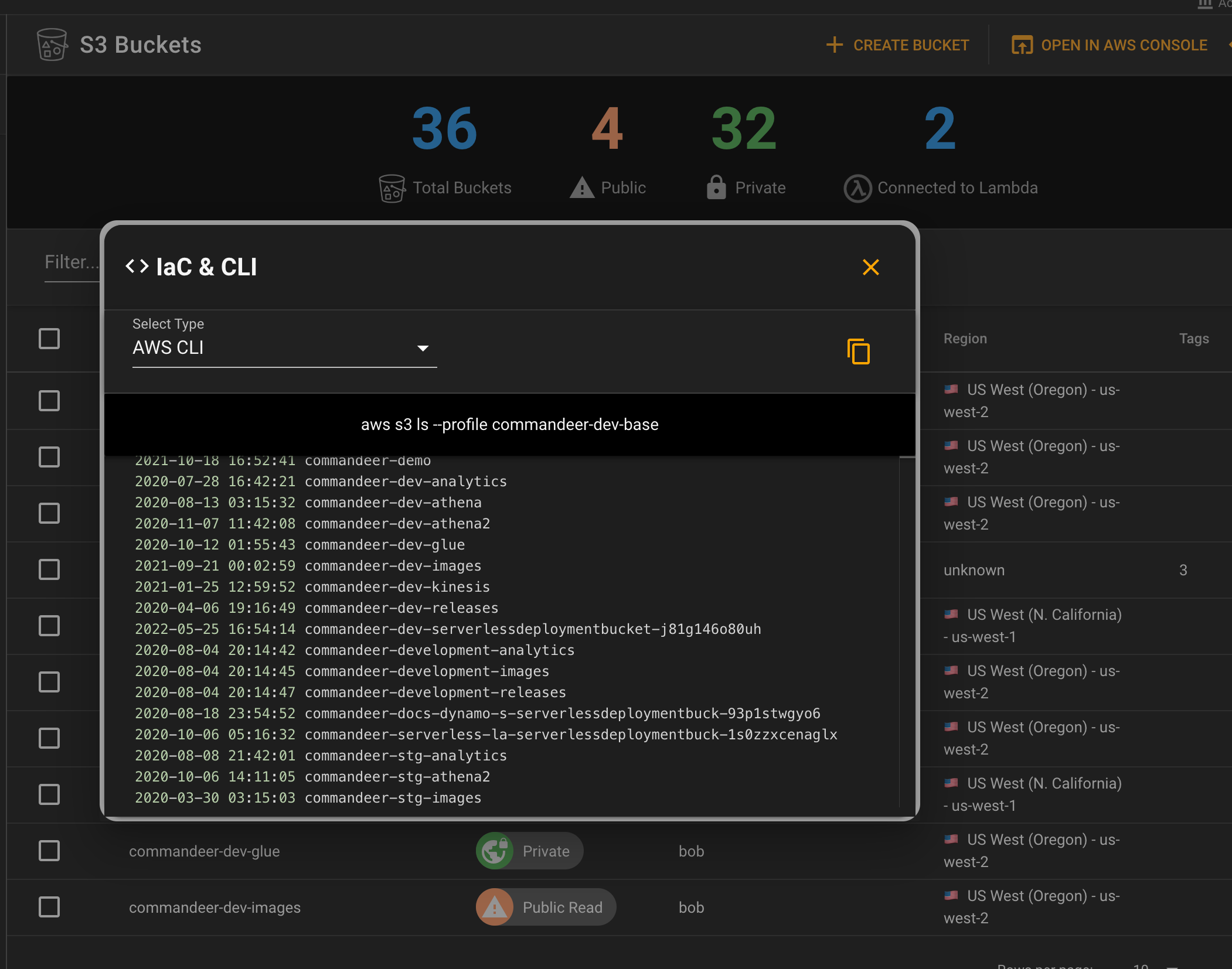Click the Tags column header
This screenshot has height=969, width=1232.
1194,339
